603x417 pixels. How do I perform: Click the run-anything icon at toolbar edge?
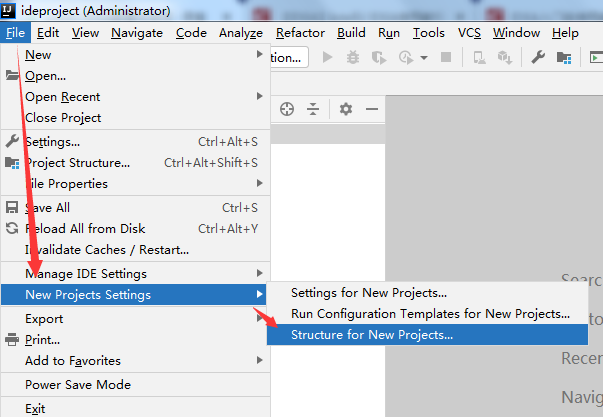point(596,57)
